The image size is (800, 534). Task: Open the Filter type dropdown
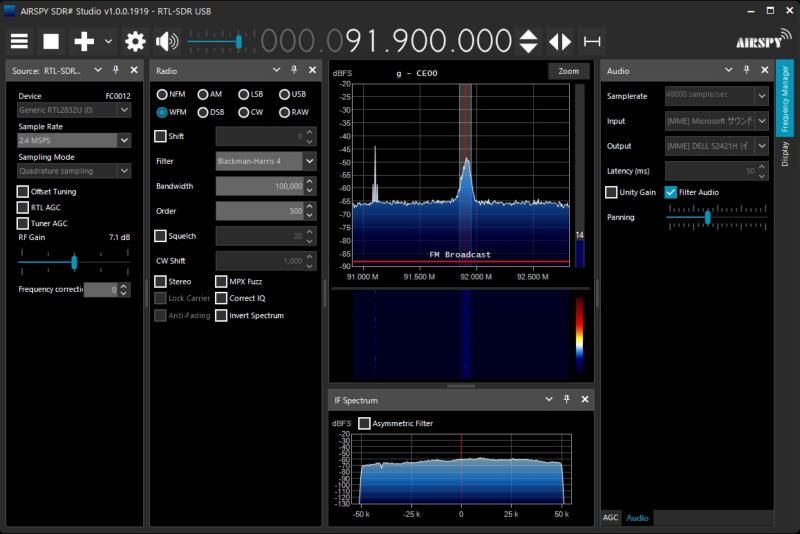tap(266, 161)
